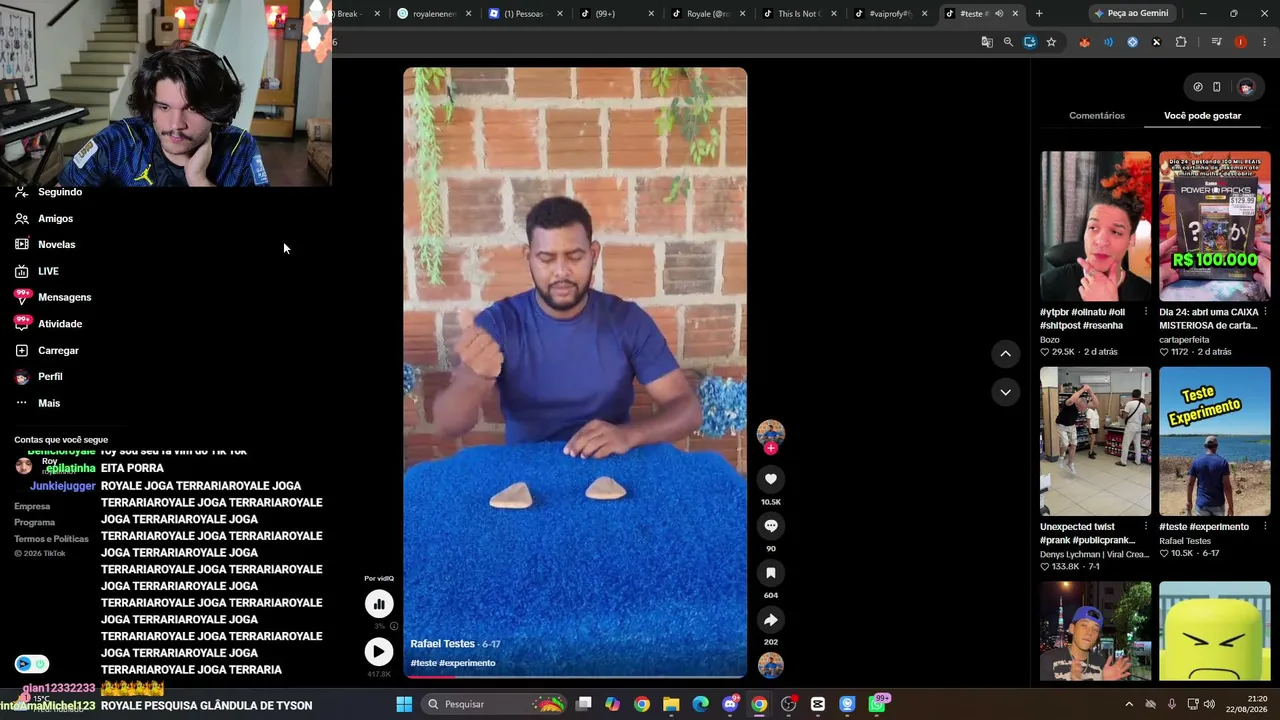
Task: Mute the #teste tab via speaker icon
Action: (999, 14)
